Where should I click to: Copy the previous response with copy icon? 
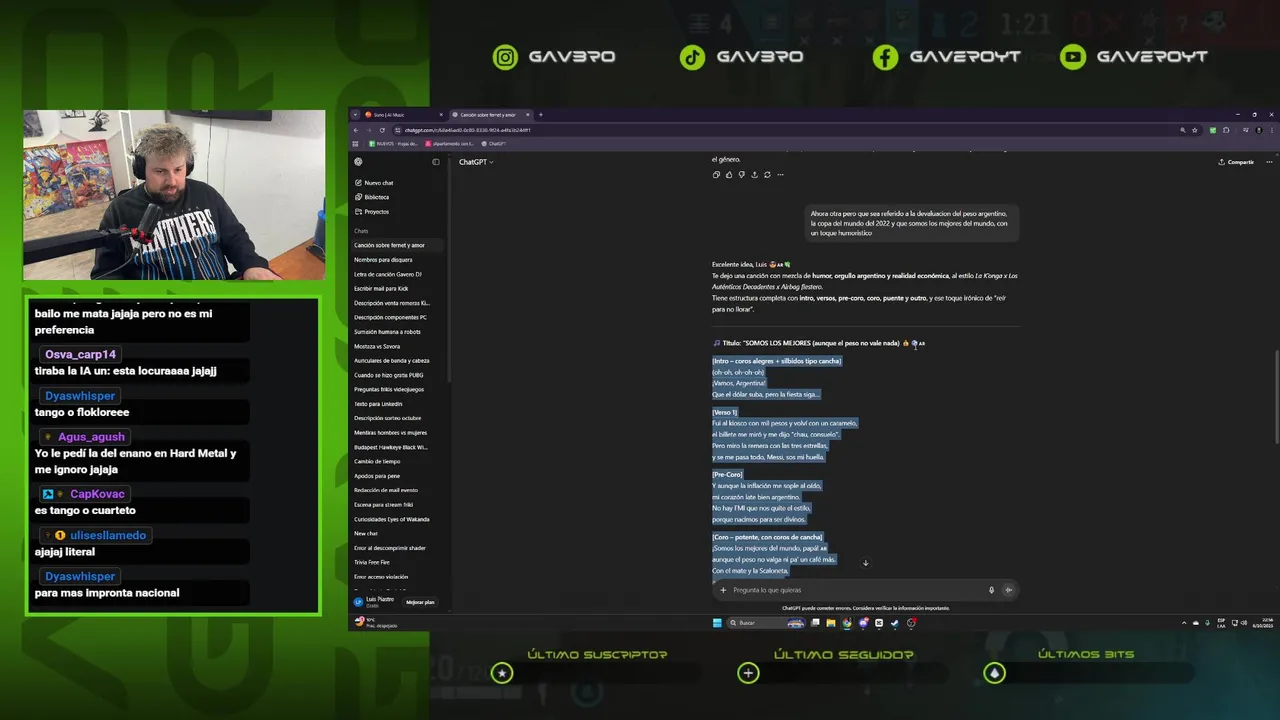click(x=716, y=175)
